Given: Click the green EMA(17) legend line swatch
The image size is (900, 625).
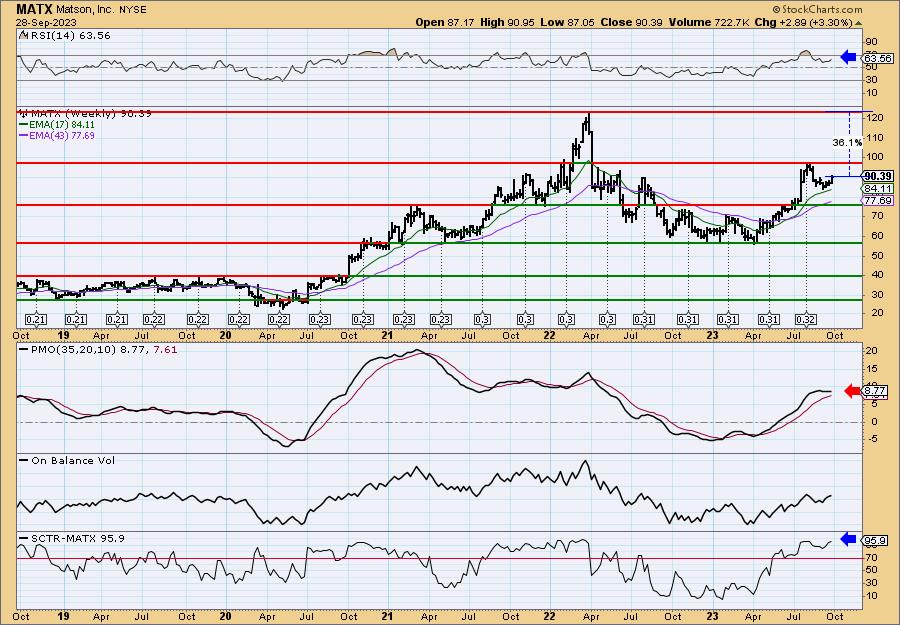Looking at the screenshot, I should [23, 125].
